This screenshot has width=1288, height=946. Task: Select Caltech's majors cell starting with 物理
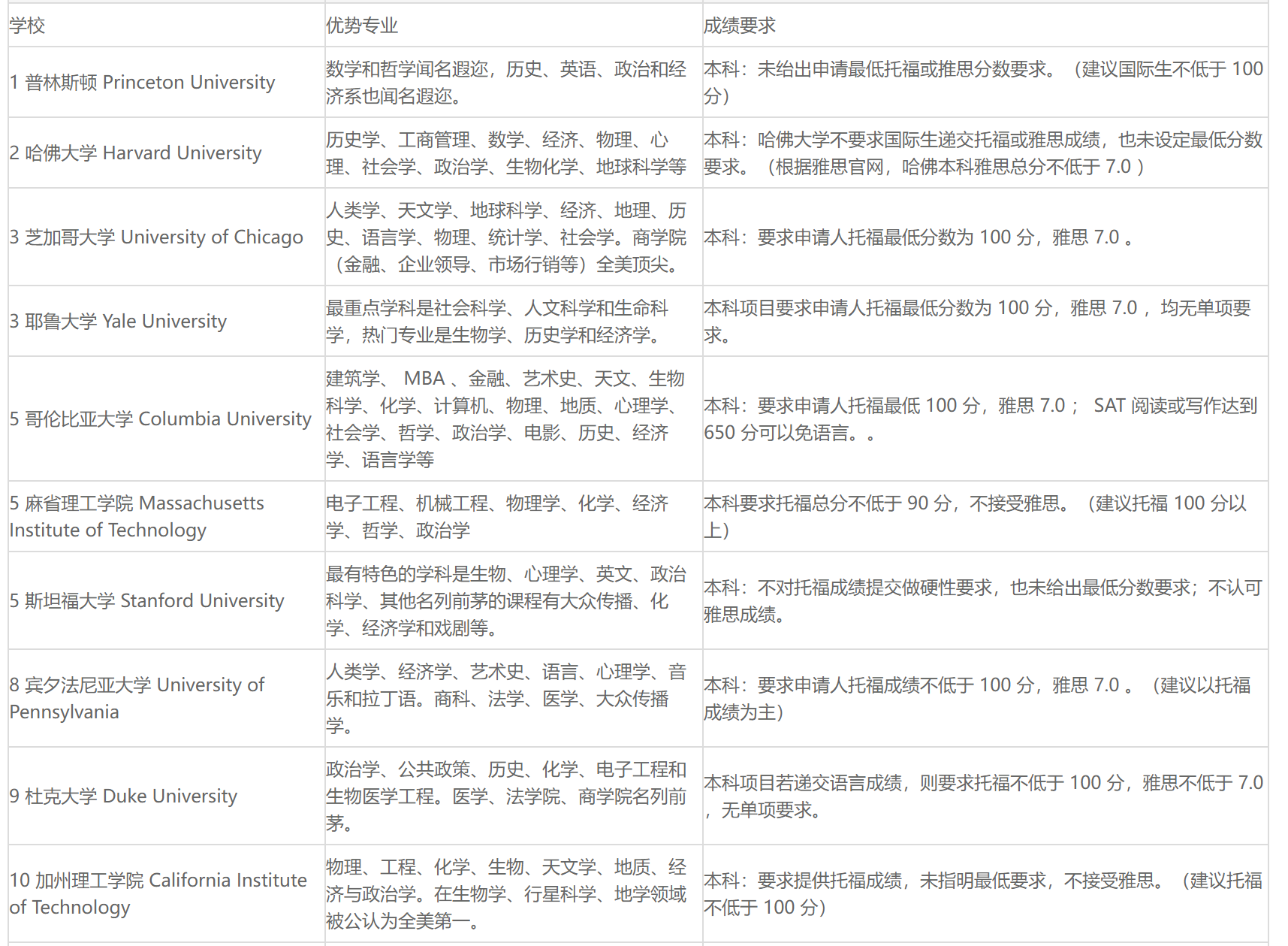[x=505, y=894]
